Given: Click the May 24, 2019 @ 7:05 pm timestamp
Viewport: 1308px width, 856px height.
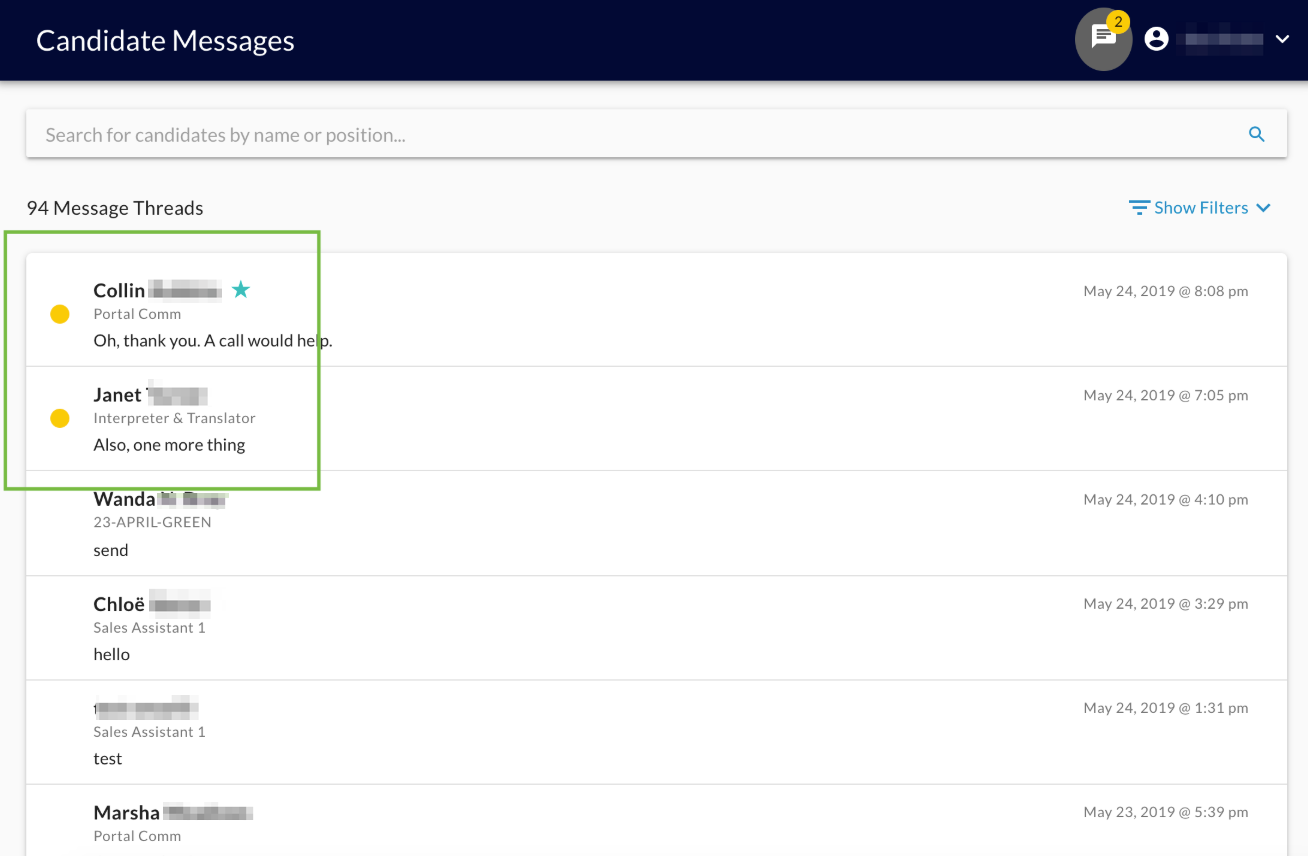Looking at the screenshot, I should coord(1166,395).
